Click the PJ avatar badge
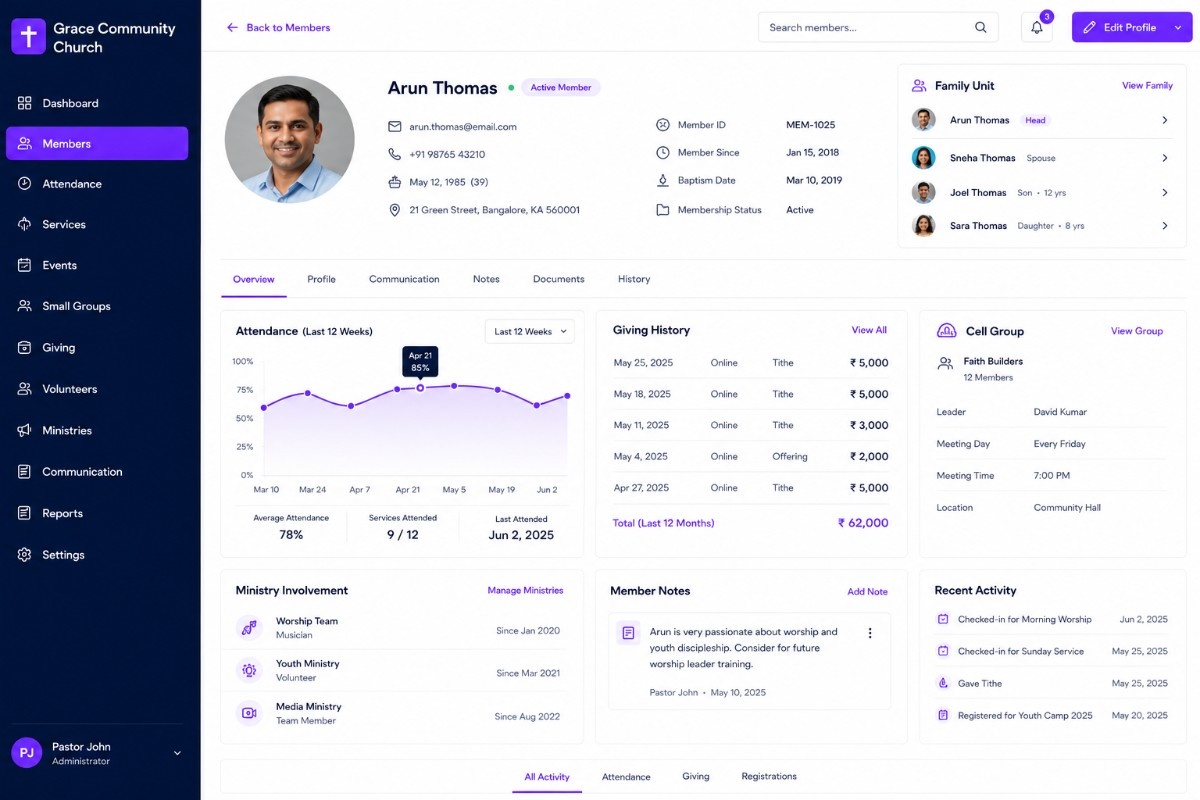This screenshot has height=800, width=1200. tap(27, 753)
